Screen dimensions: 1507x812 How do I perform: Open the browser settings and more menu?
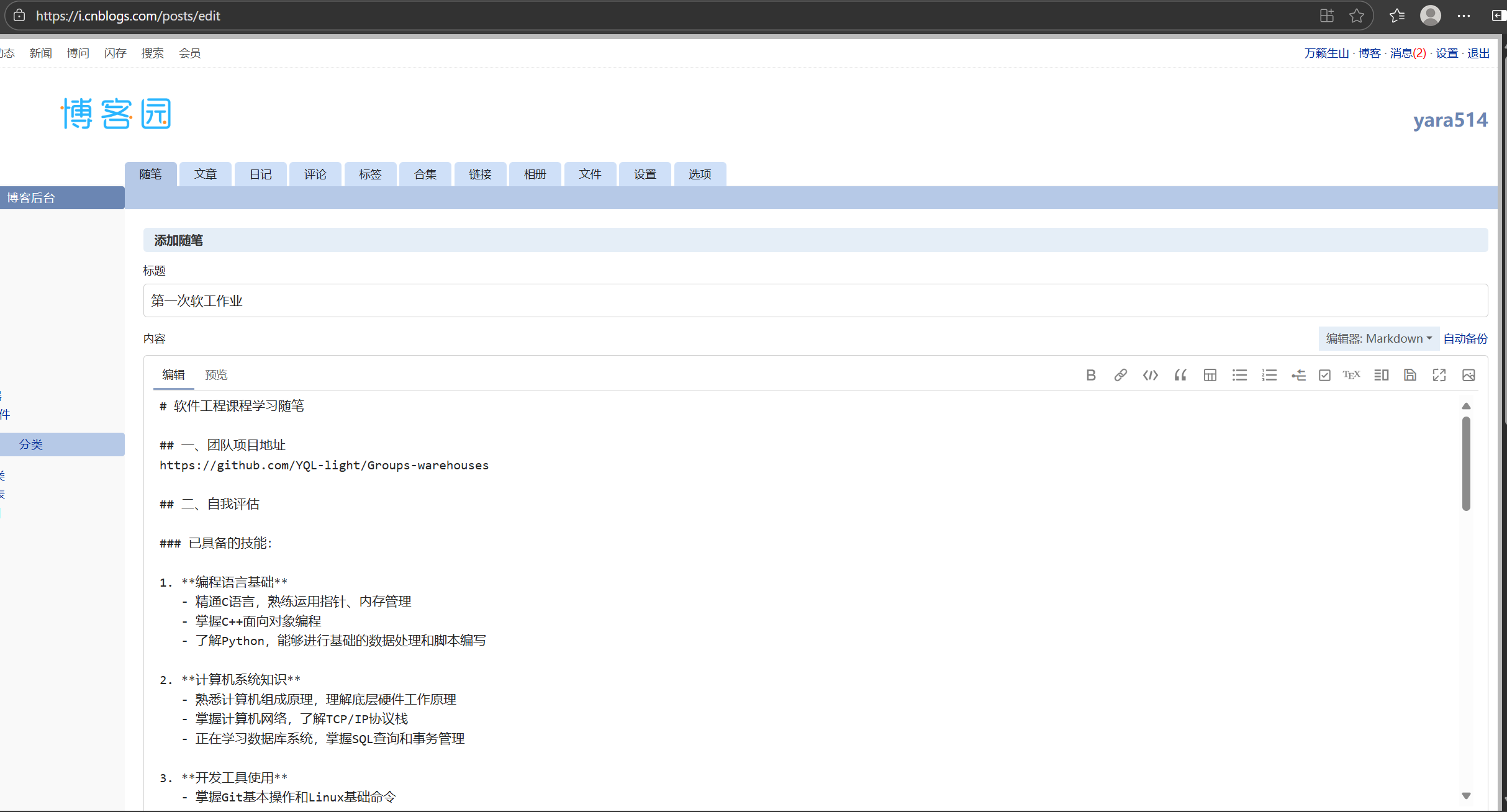(1464, 16)
